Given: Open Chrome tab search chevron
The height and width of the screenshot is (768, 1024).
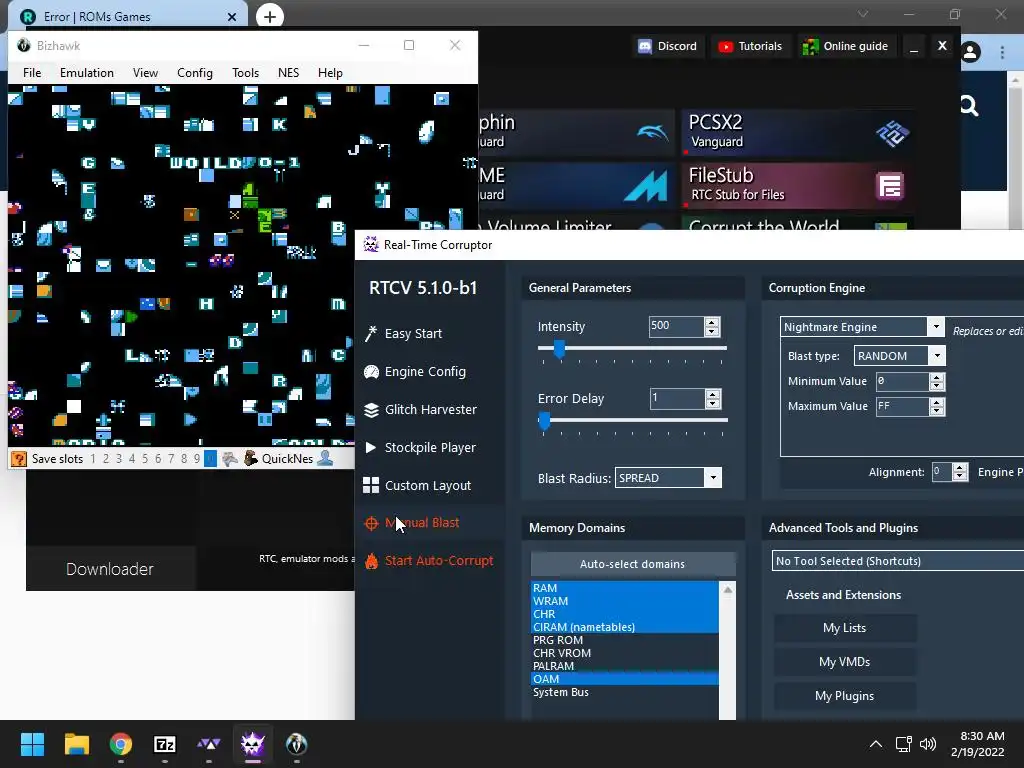Looking at the screenshot, I should coord(863,14).
